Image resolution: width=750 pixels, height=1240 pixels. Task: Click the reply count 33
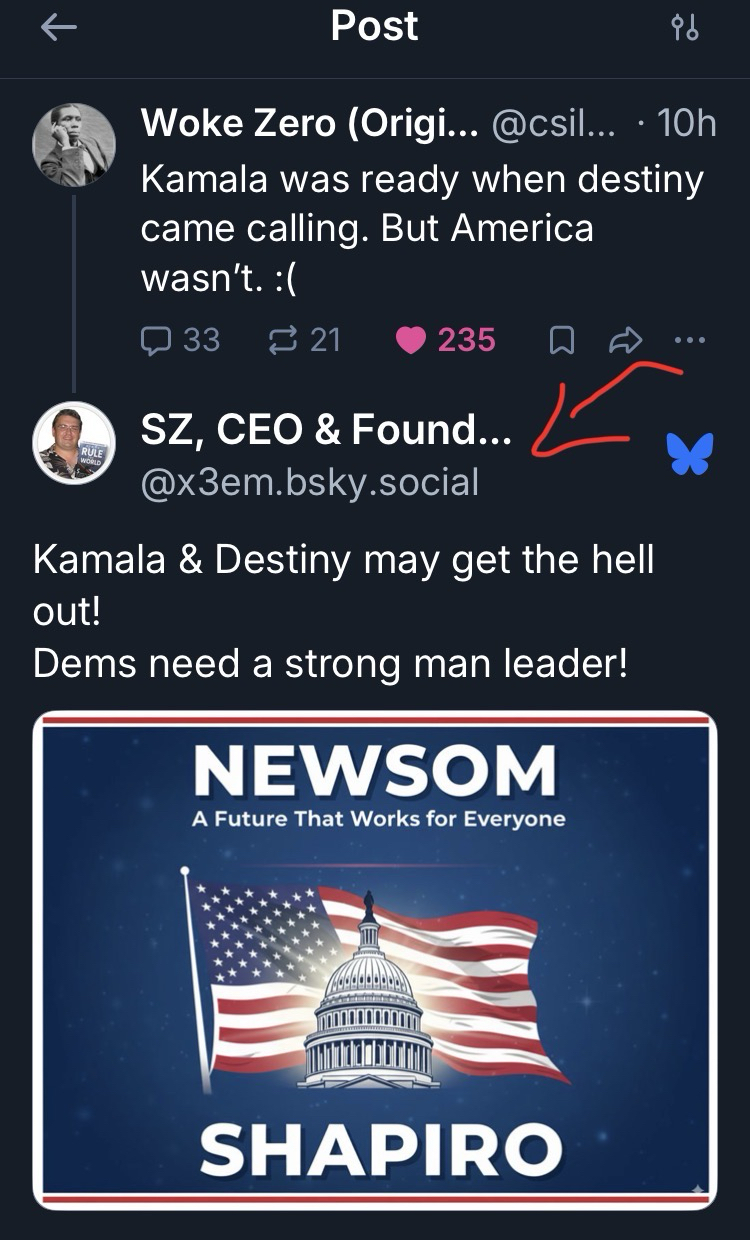click(200, 340)
